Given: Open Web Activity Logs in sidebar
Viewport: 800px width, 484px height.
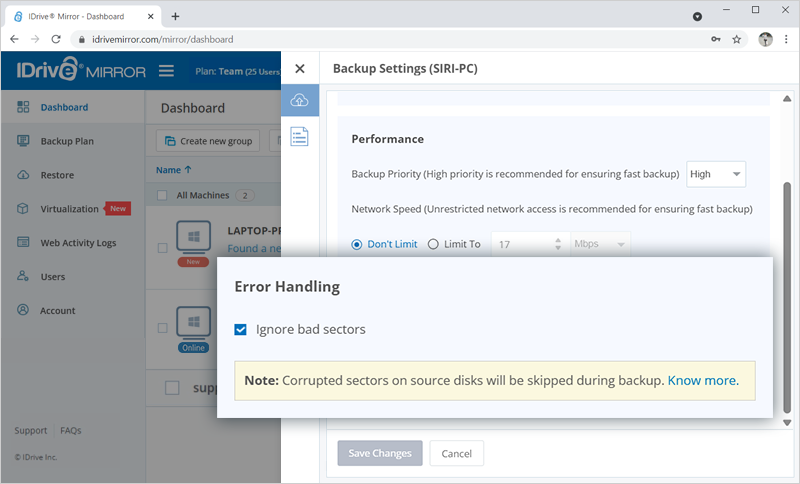Looking at the screenshot, I should (78, 242).
